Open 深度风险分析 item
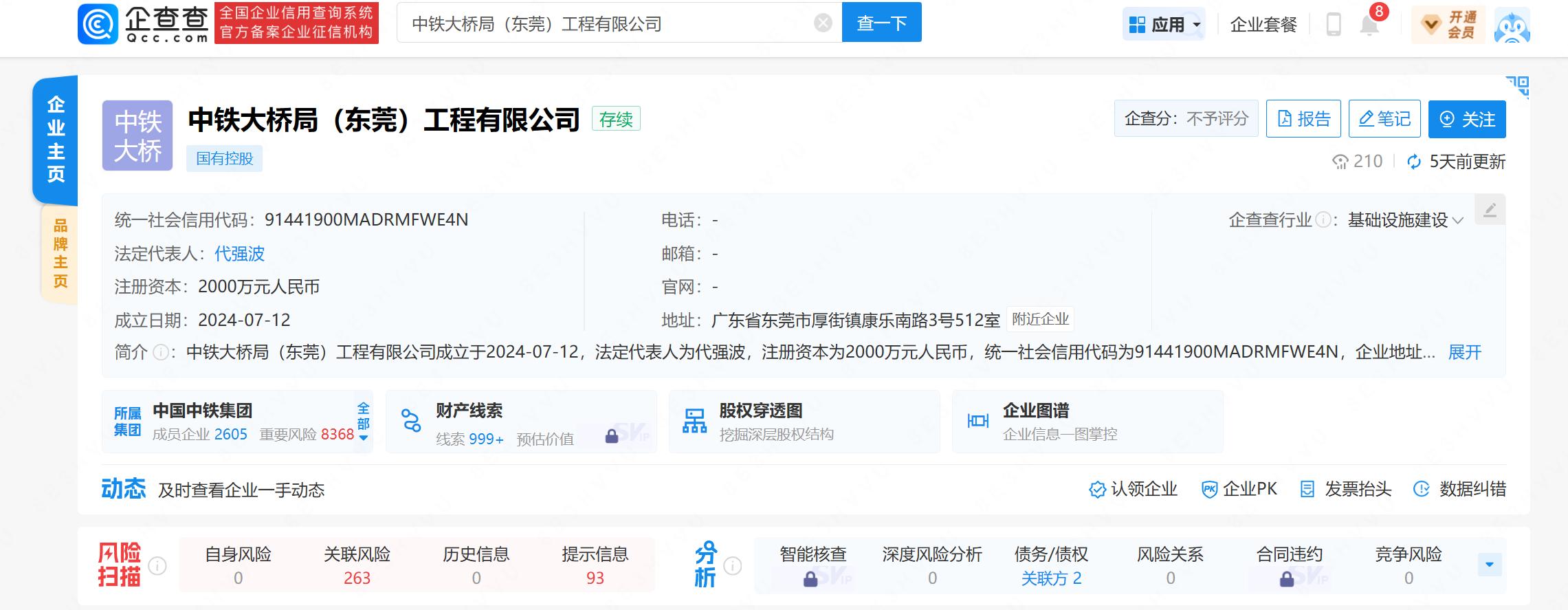Screen dimensions: 1568x610 [x=932, y=565]
